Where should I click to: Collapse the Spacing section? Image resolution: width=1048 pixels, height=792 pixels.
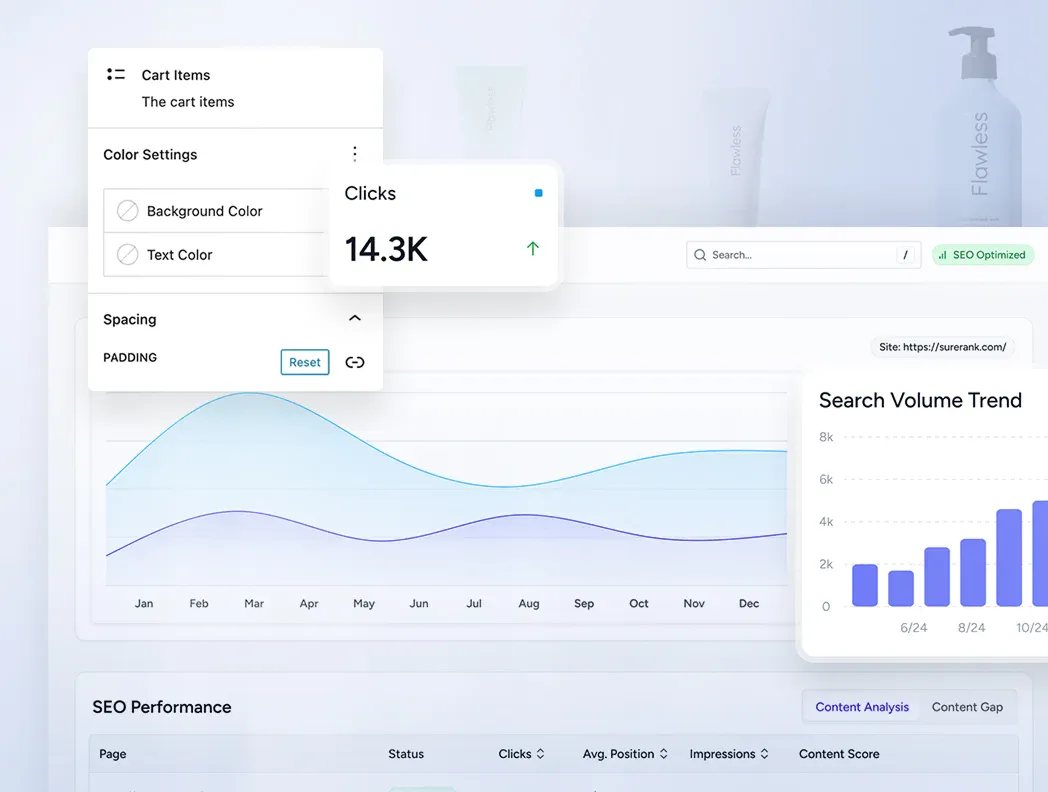click(354, 319)
